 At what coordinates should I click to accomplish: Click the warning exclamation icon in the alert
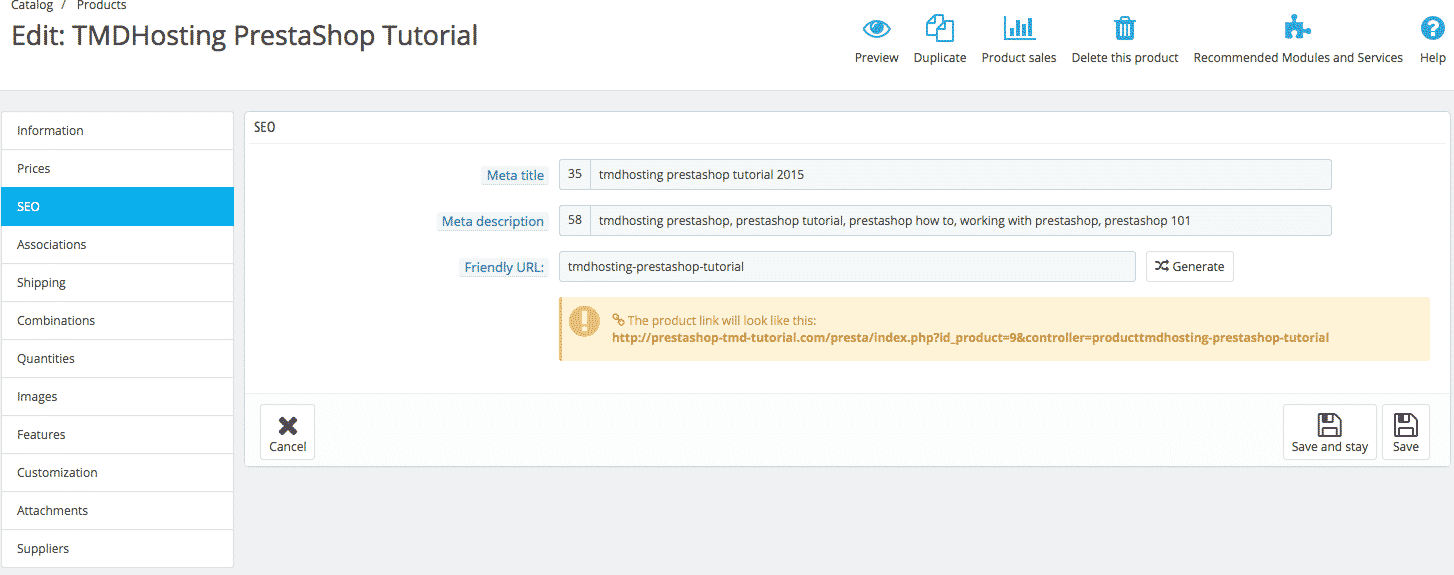(584, 321)
